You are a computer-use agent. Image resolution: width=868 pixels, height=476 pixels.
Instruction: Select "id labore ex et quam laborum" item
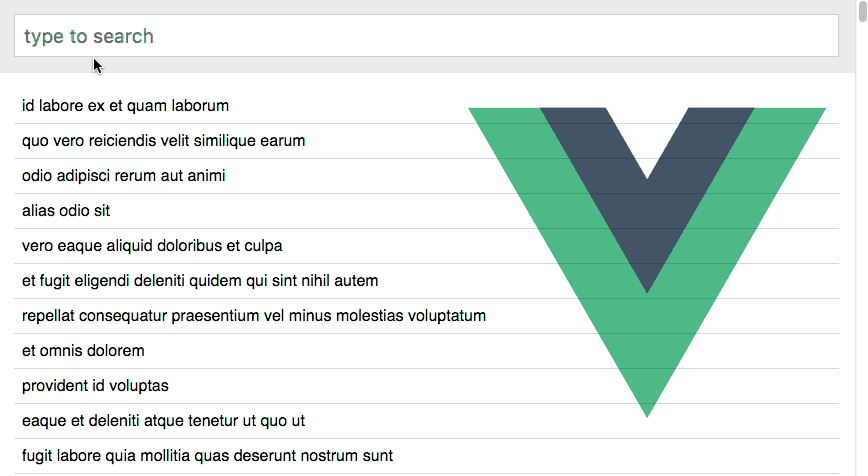[126, 106]
